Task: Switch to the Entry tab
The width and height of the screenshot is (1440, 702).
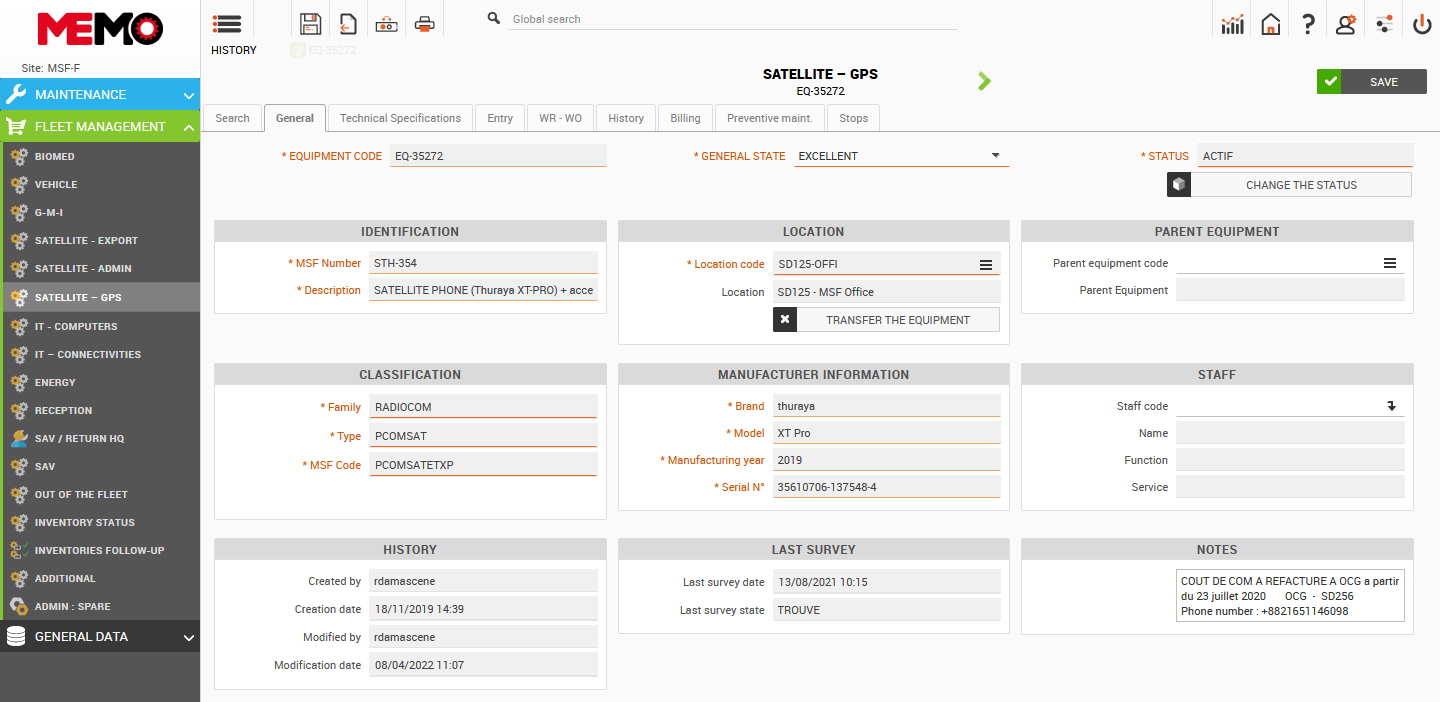Action: (500, 118)
